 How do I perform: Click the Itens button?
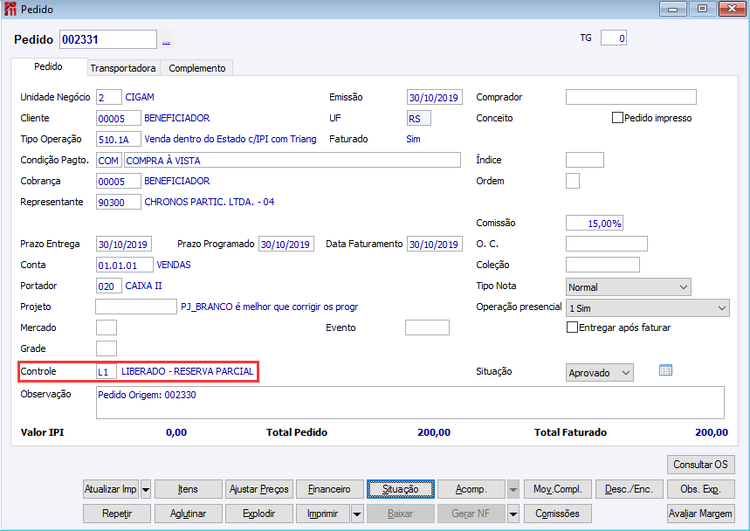pyautogui.click(x=188, y=489)
